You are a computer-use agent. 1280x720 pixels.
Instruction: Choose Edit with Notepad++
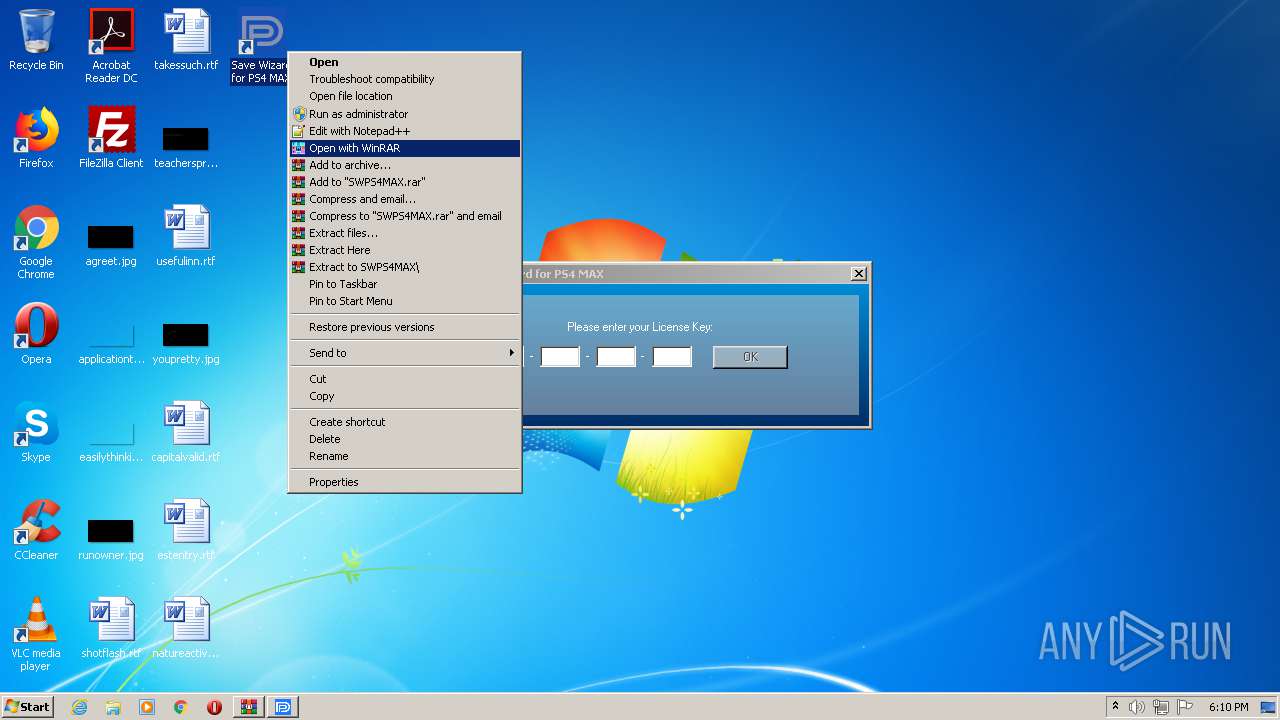(404, 131)
